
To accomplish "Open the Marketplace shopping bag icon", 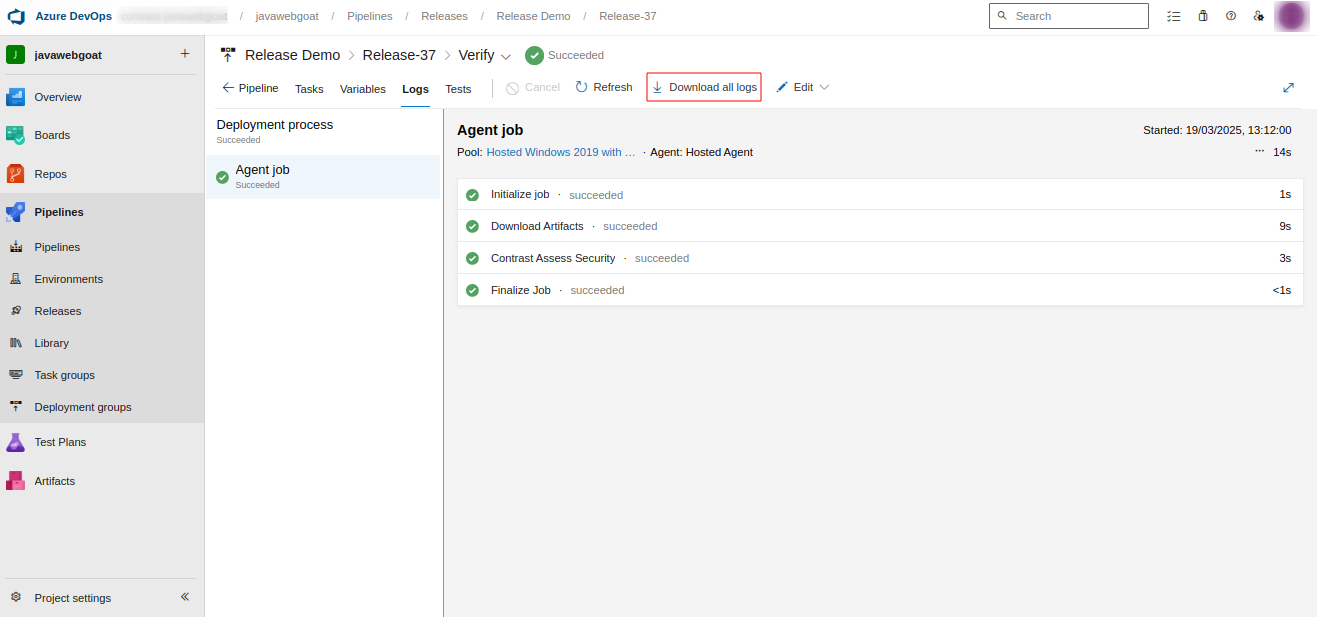I will (x=1202, y=16).
